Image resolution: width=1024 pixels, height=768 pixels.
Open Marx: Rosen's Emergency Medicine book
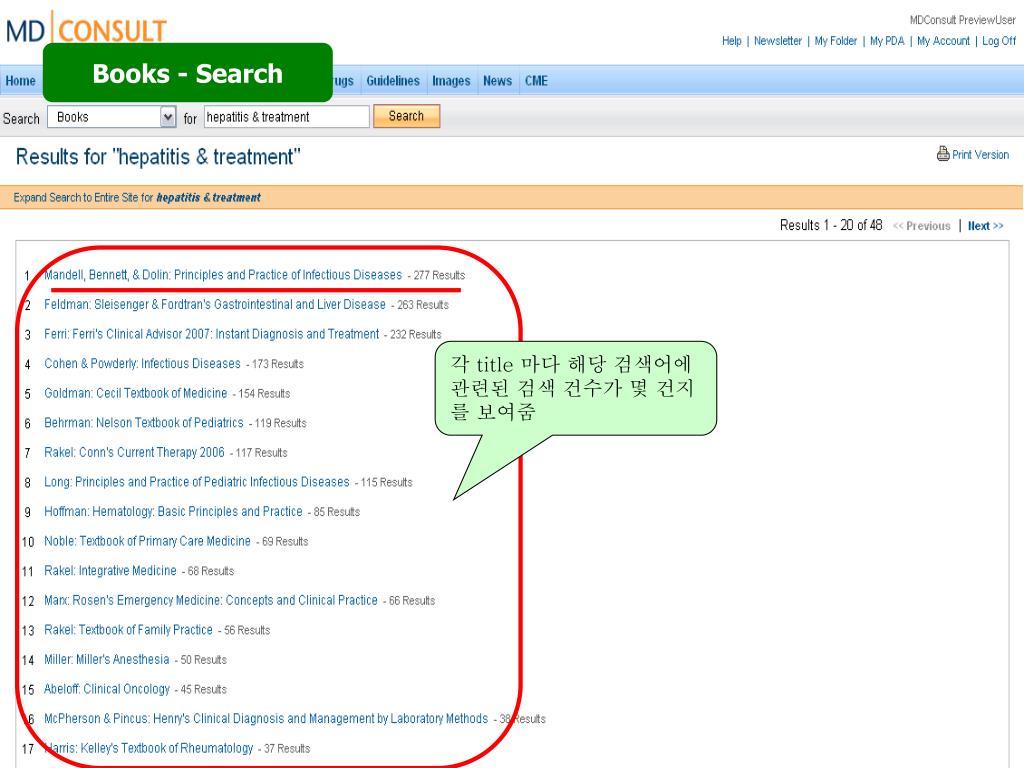coord(211,600)
